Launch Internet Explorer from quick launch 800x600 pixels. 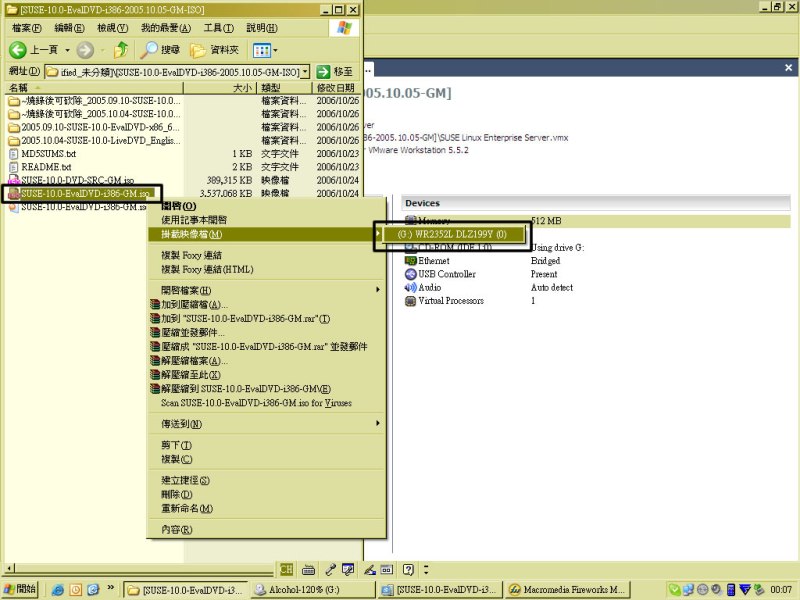pyautogui.click(x=58, y=590)
